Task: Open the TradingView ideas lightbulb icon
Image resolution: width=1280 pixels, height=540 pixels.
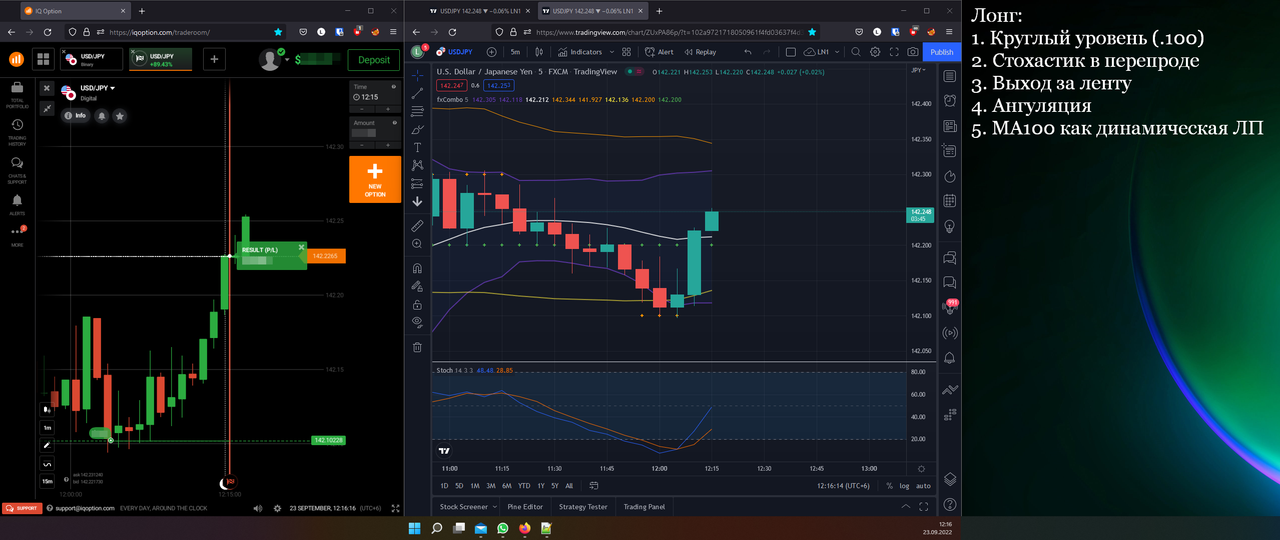Action: point(950,226)
